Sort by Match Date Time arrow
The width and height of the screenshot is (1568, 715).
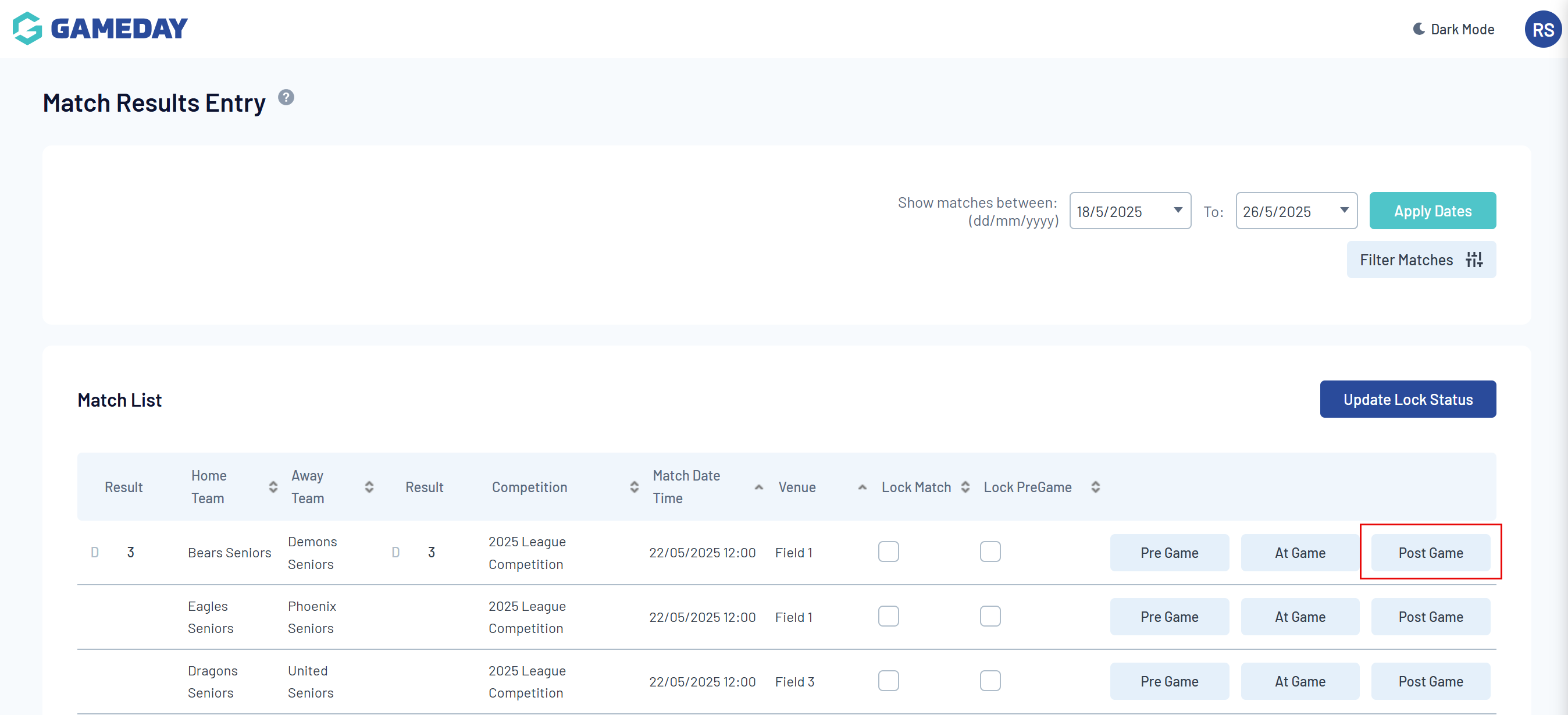tap(758, 486)
